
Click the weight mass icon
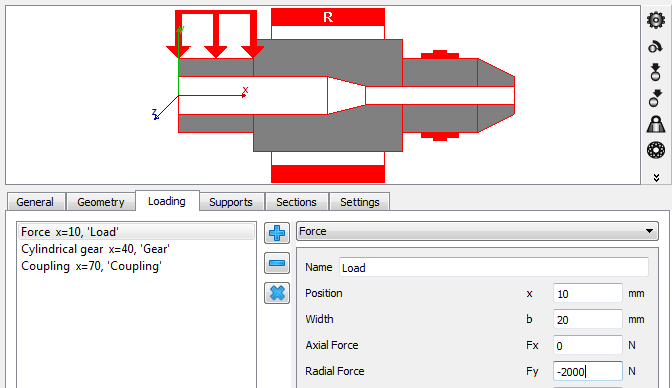(656, 124)
